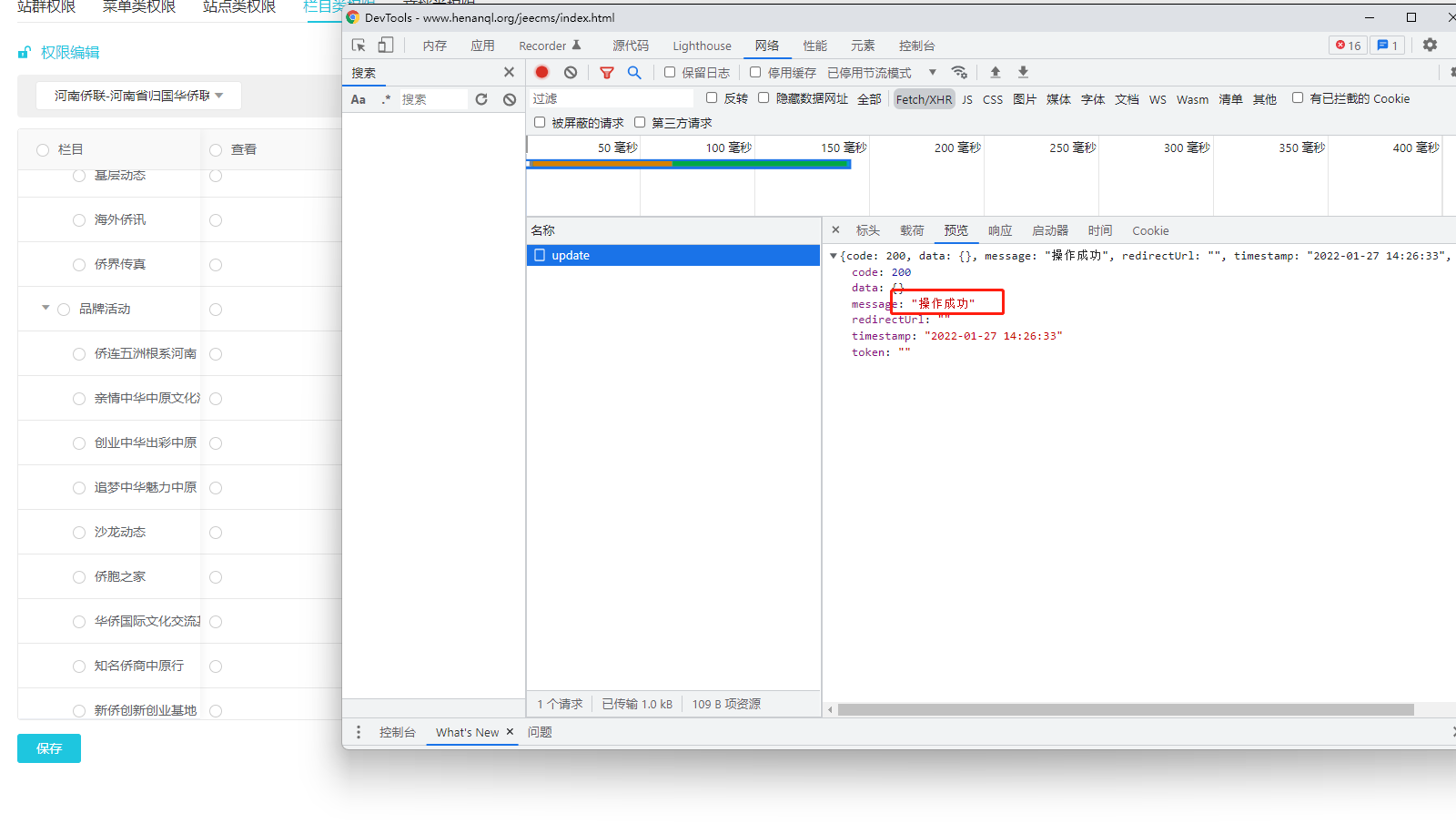Select the 栏目 header radio button
Viewport: 1456px width, 834px height.
[43, 150]
